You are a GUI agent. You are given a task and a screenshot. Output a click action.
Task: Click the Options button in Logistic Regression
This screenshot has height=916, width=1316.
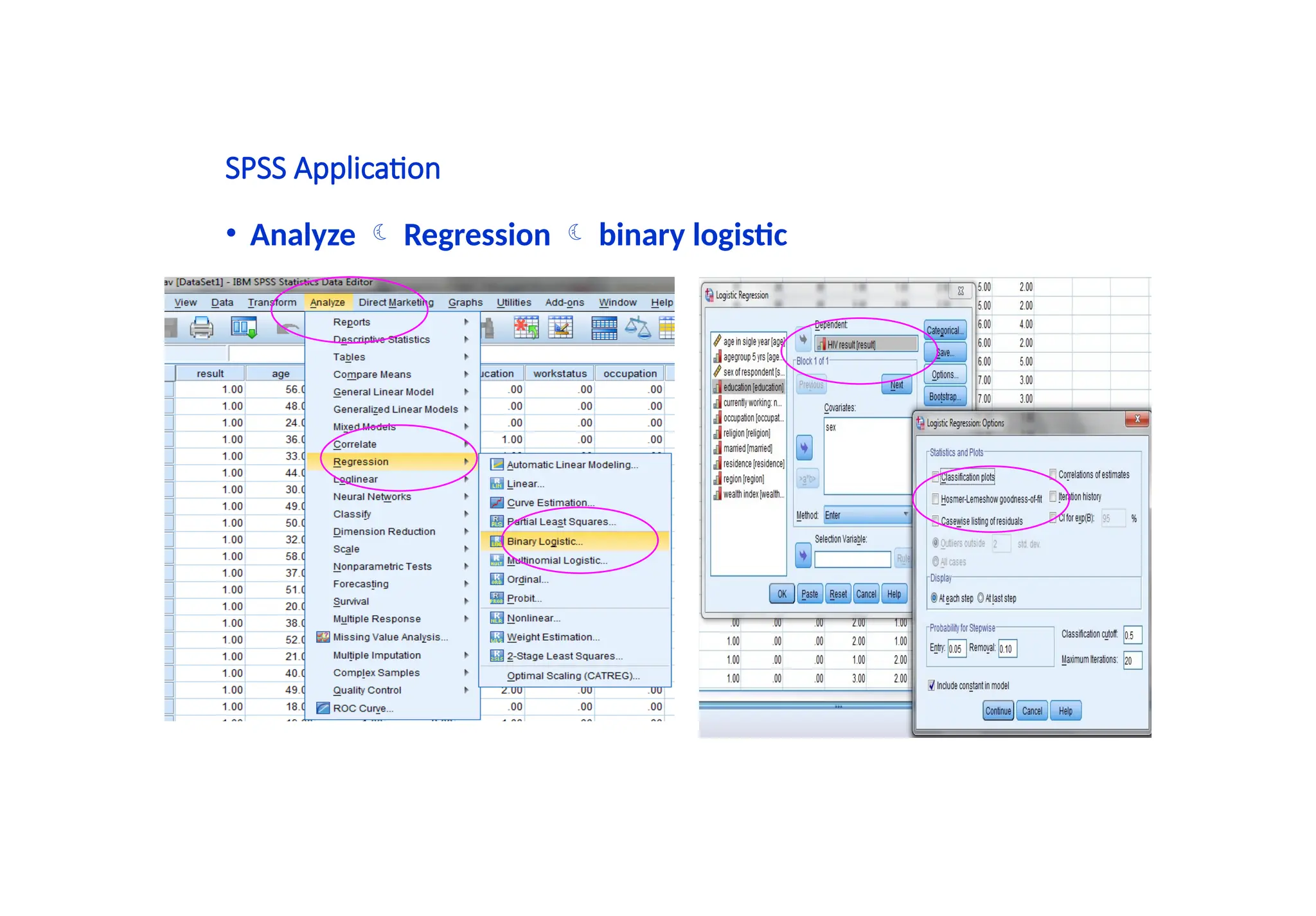coord(945,374)
